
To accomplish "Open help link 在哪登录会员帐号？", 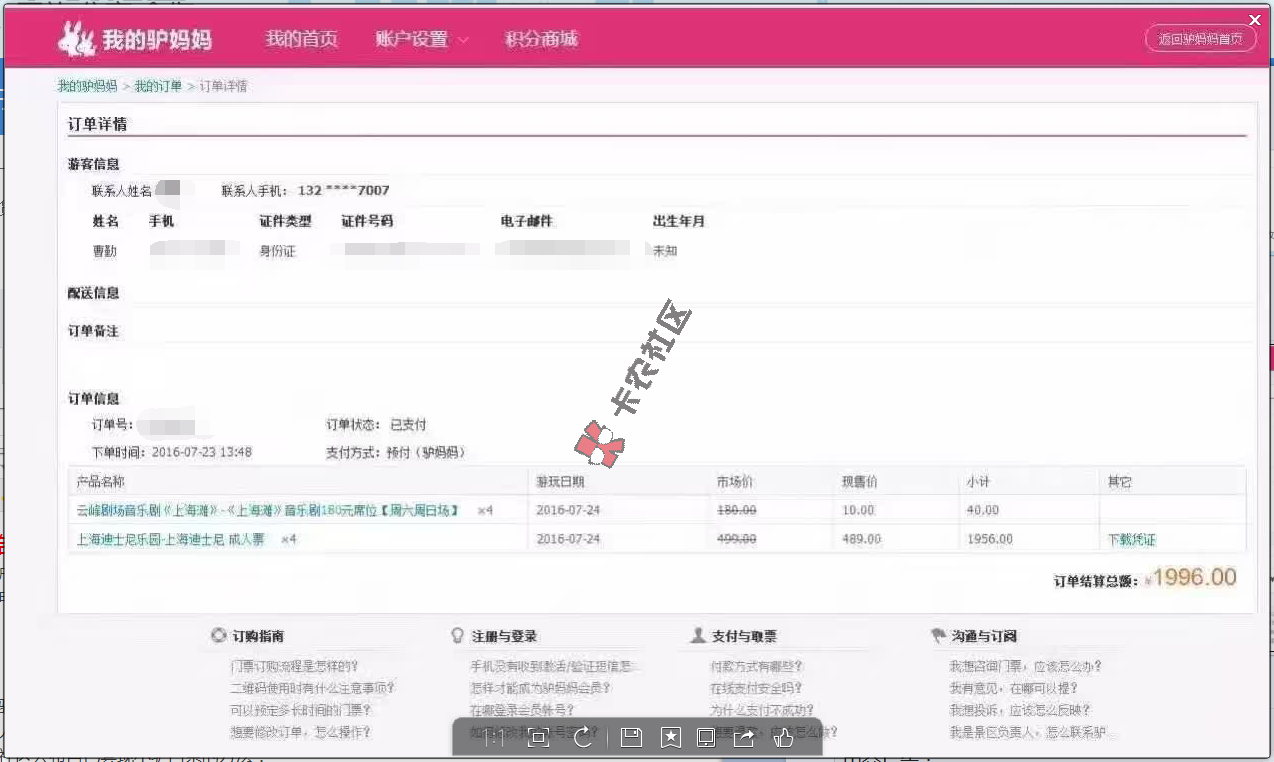I will point(522,710).
